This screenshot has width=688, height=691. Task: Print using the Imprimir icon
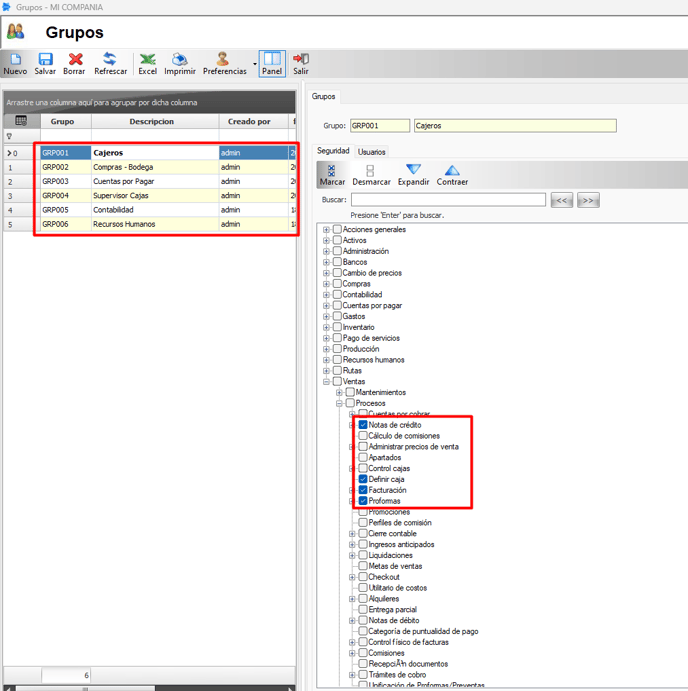[180, 64]
